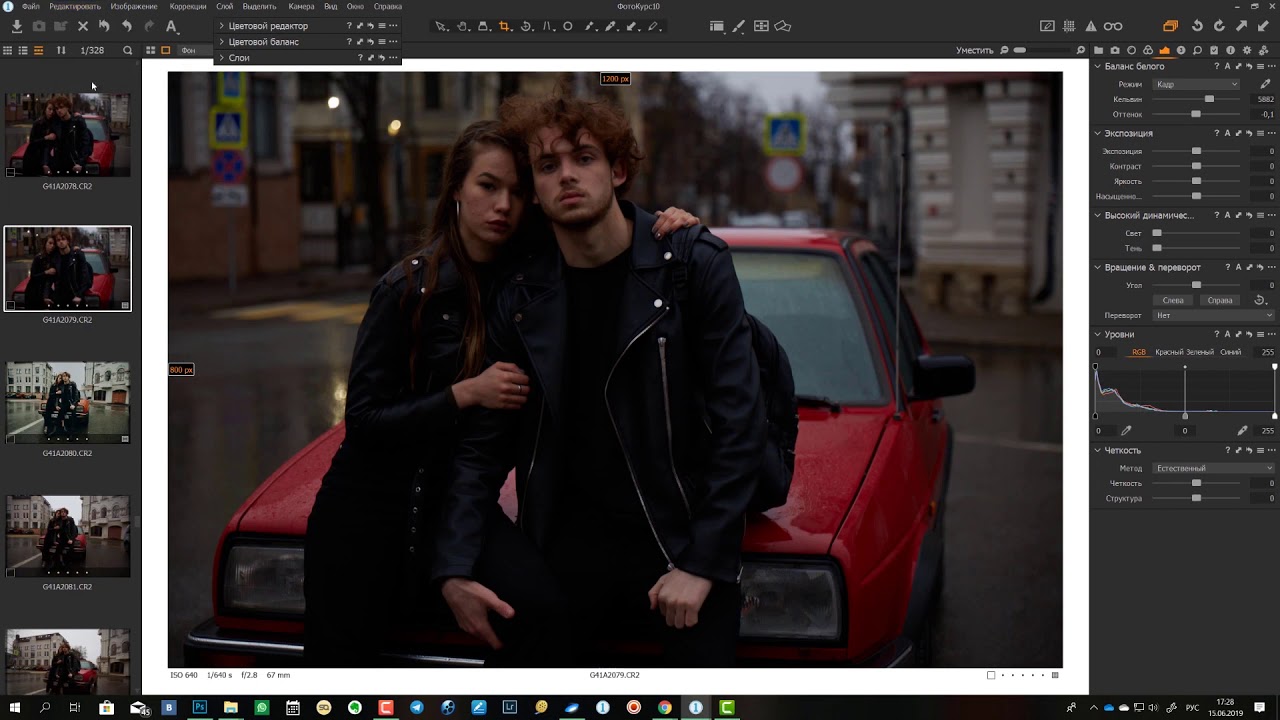Collapse the Уровни panel

click(1097, 334)
